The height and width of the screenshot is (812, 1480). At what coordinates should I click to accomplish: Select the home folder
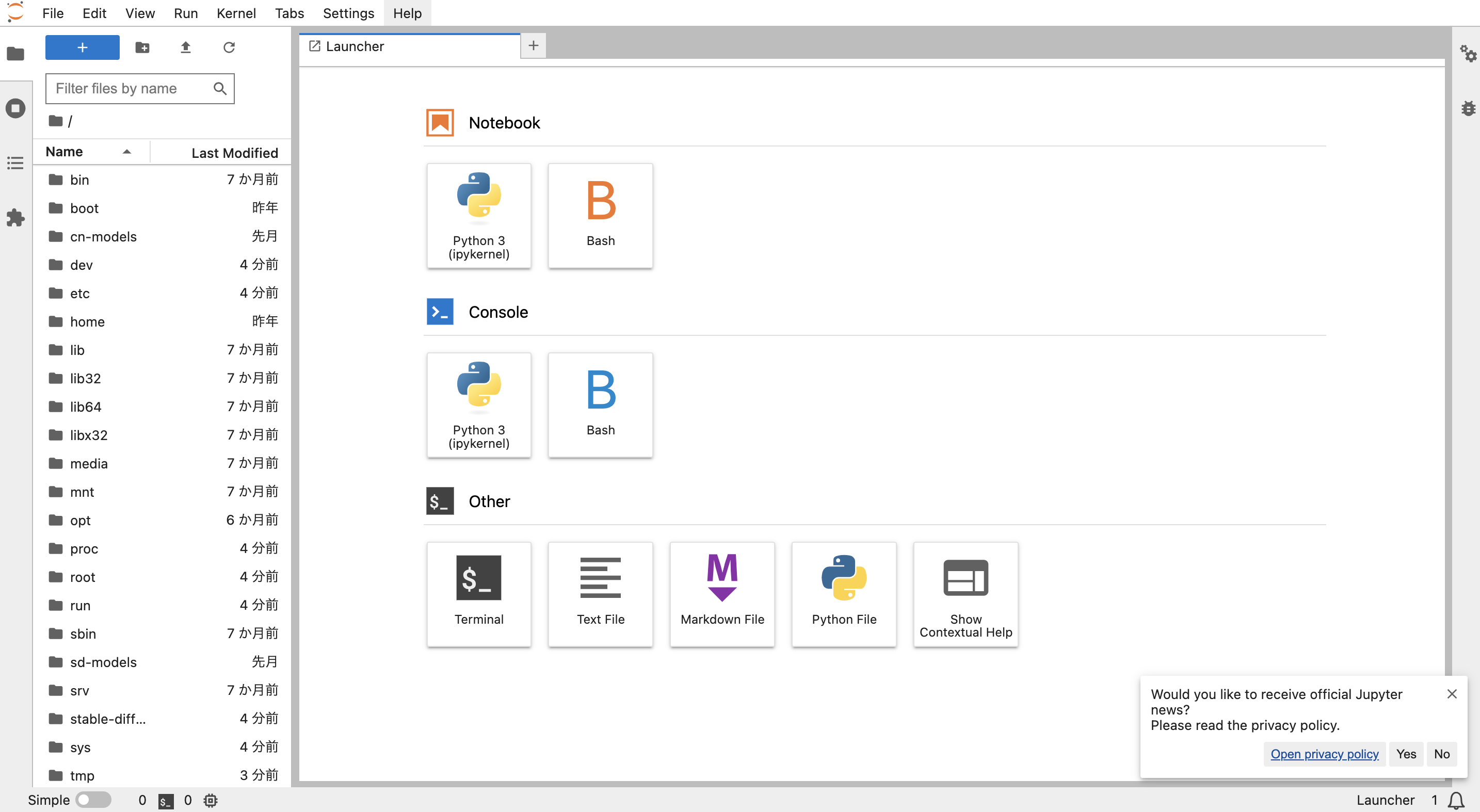pyautogui.click(x=162, y=321)
